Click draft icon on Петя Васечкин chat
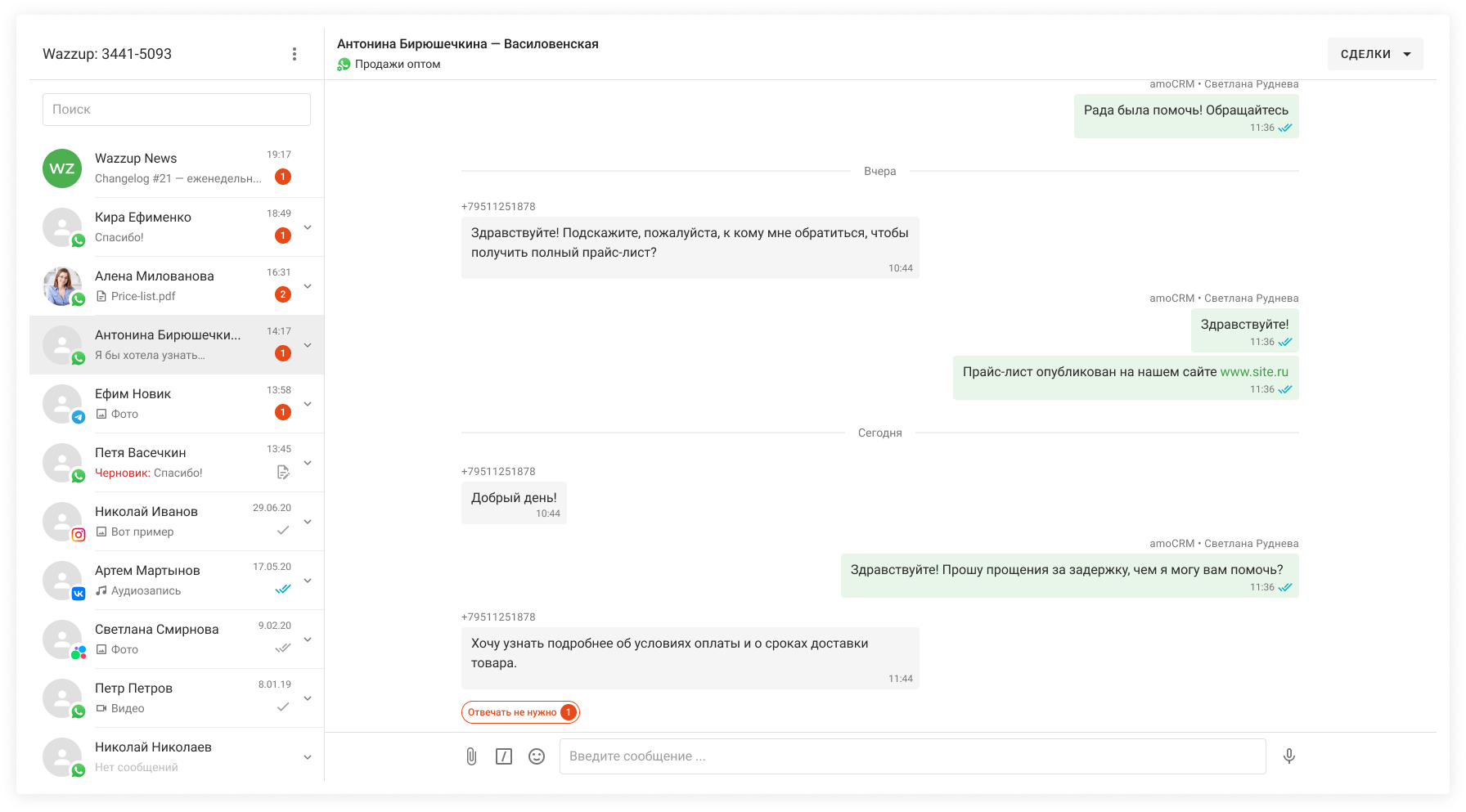 pyautogui.click(x=283, y=472)
